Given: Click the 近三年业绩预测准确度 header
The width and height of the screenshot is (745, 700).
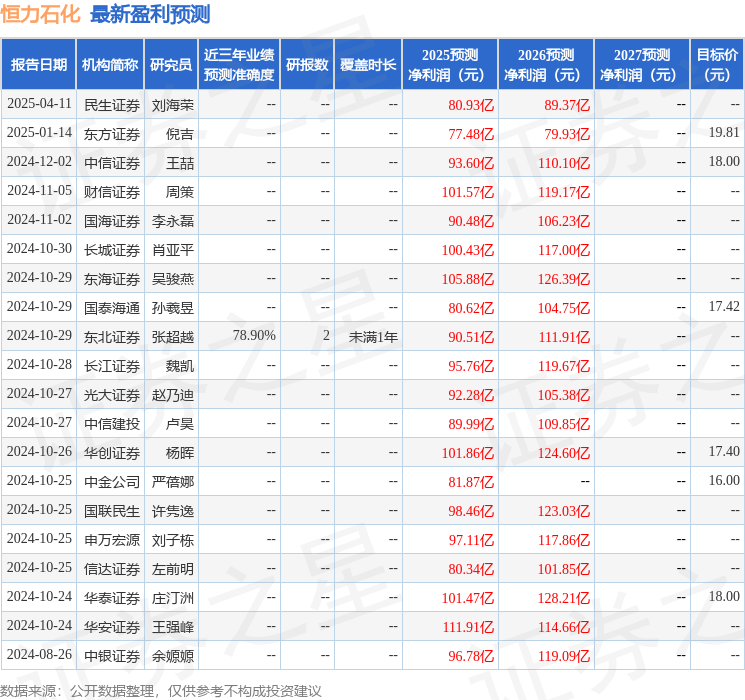Looking at the screenshot, I should pos(239,64).
